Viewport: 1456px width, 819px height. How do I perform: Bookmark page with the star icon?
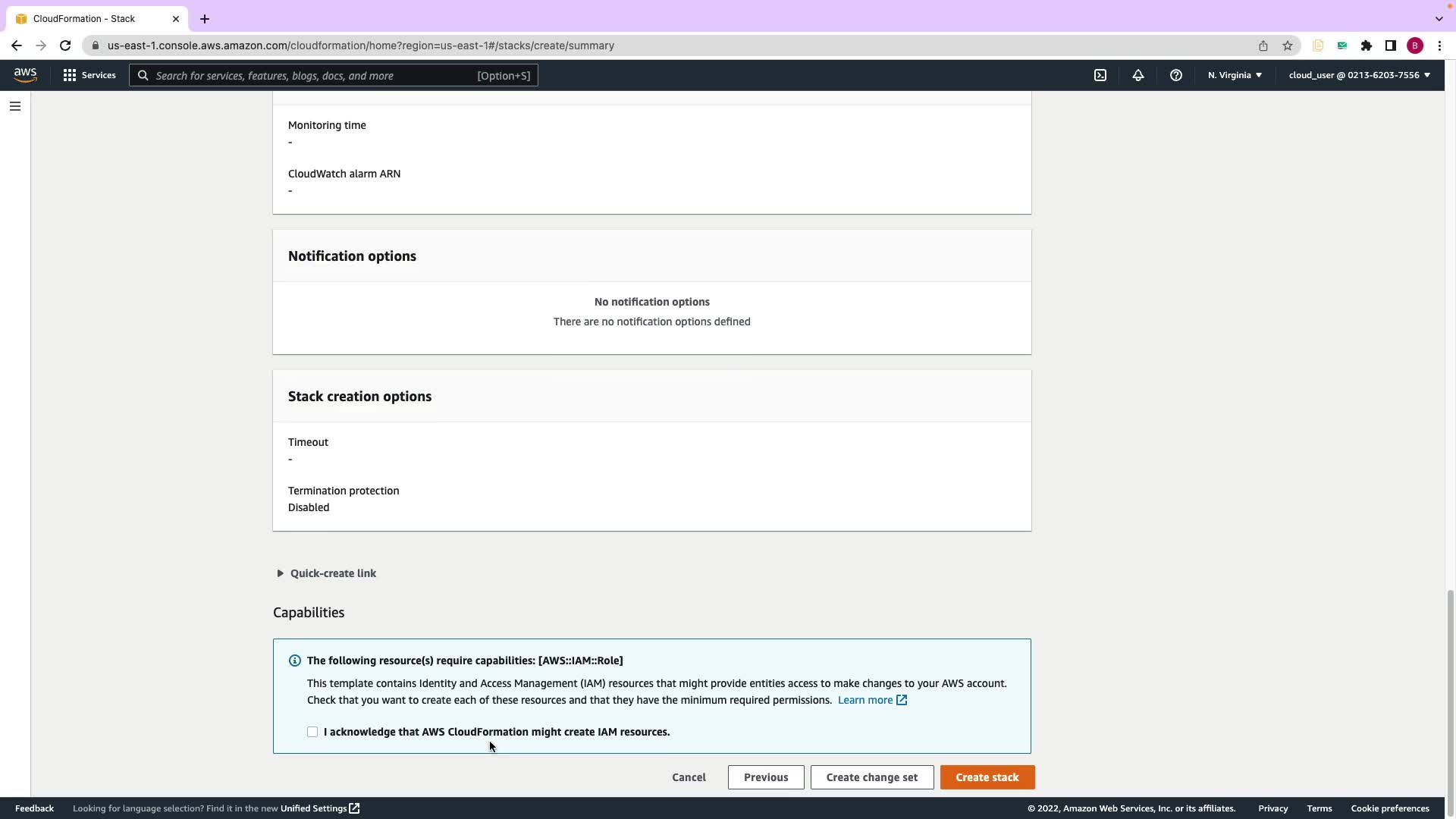[x=1288, y=45]
